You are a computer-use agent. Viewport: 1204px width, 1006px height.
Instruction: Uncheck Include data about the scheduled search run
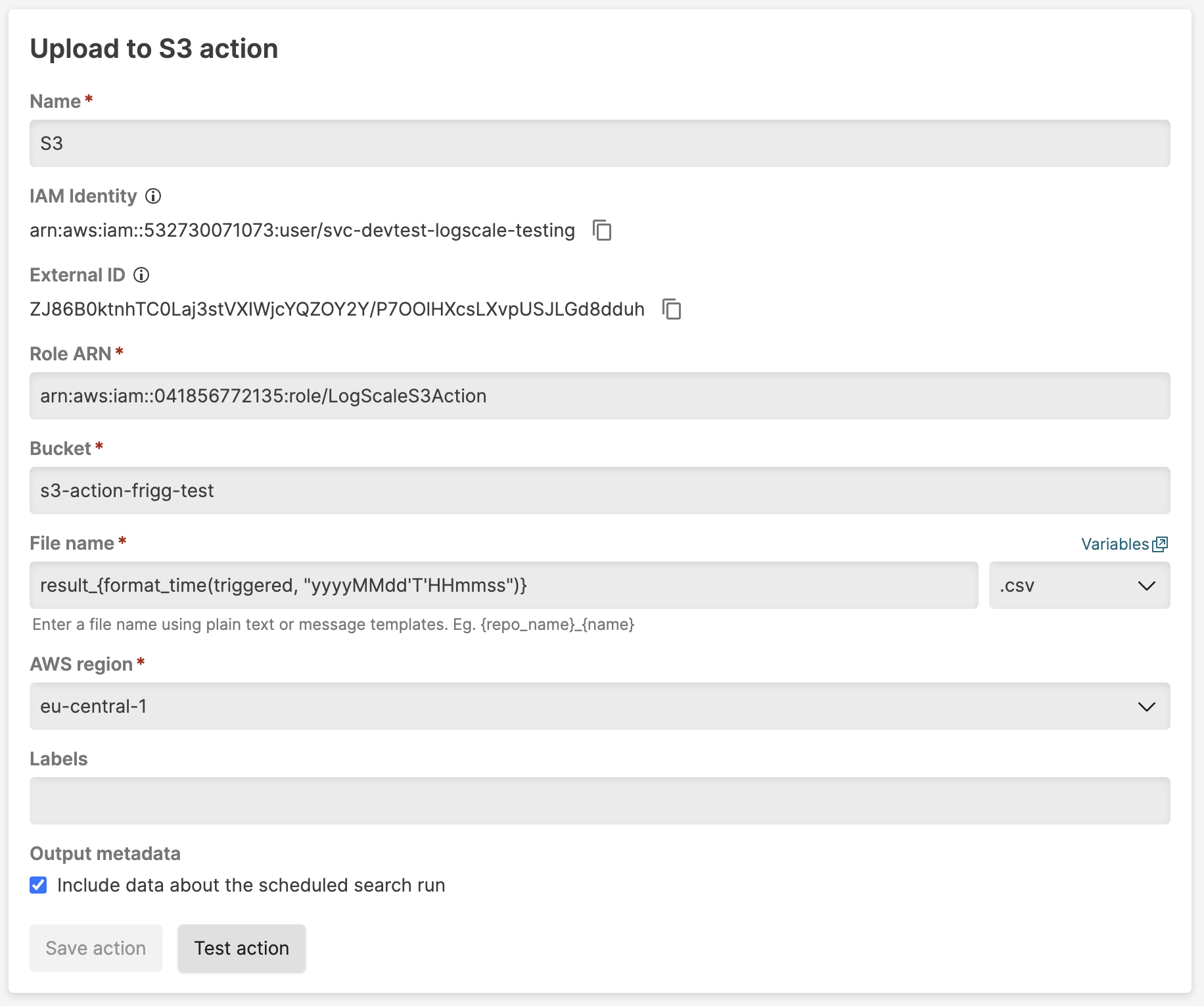(x=38, y=885)
